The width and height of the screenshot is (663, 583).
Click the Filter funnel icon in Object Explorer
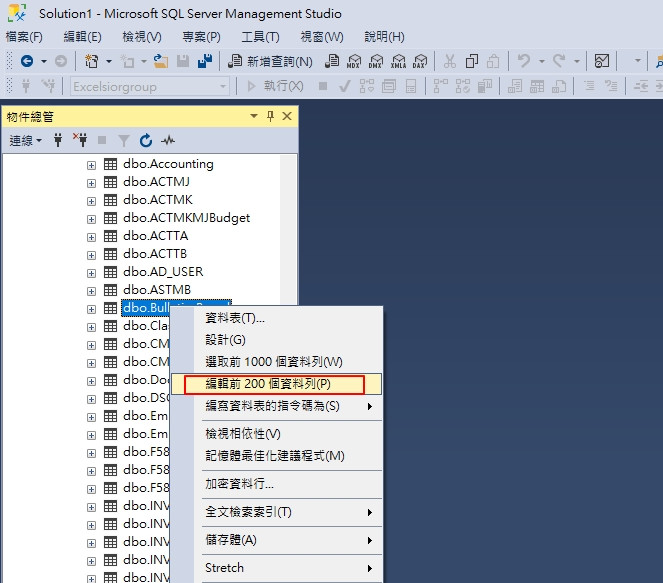click(123, 140)
